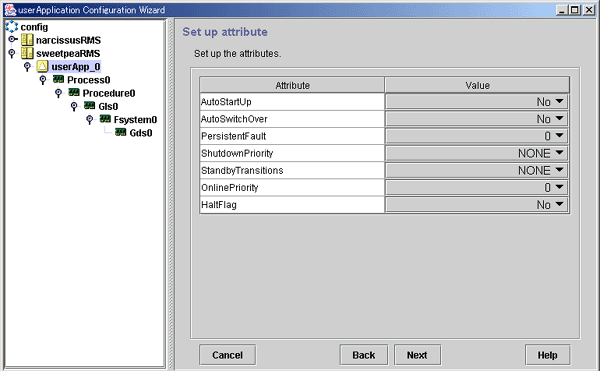The width and height of the screenshot is (600, 371).
Task: Click the Gds0 resource icon
Action: (x=121, y=132)
